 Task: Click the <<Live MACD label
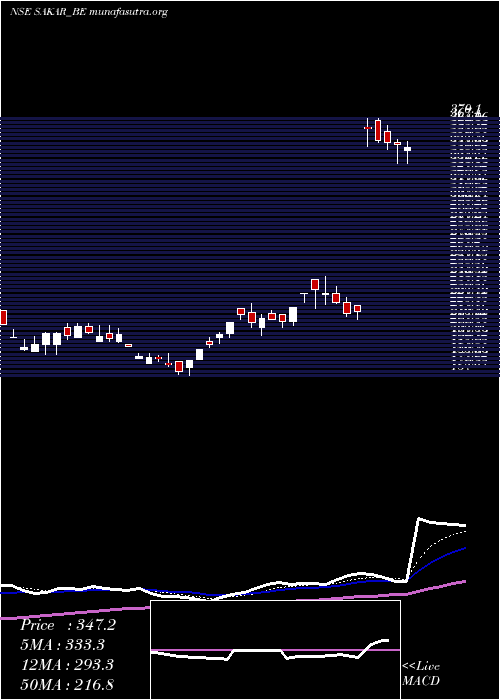coord(421,674)
